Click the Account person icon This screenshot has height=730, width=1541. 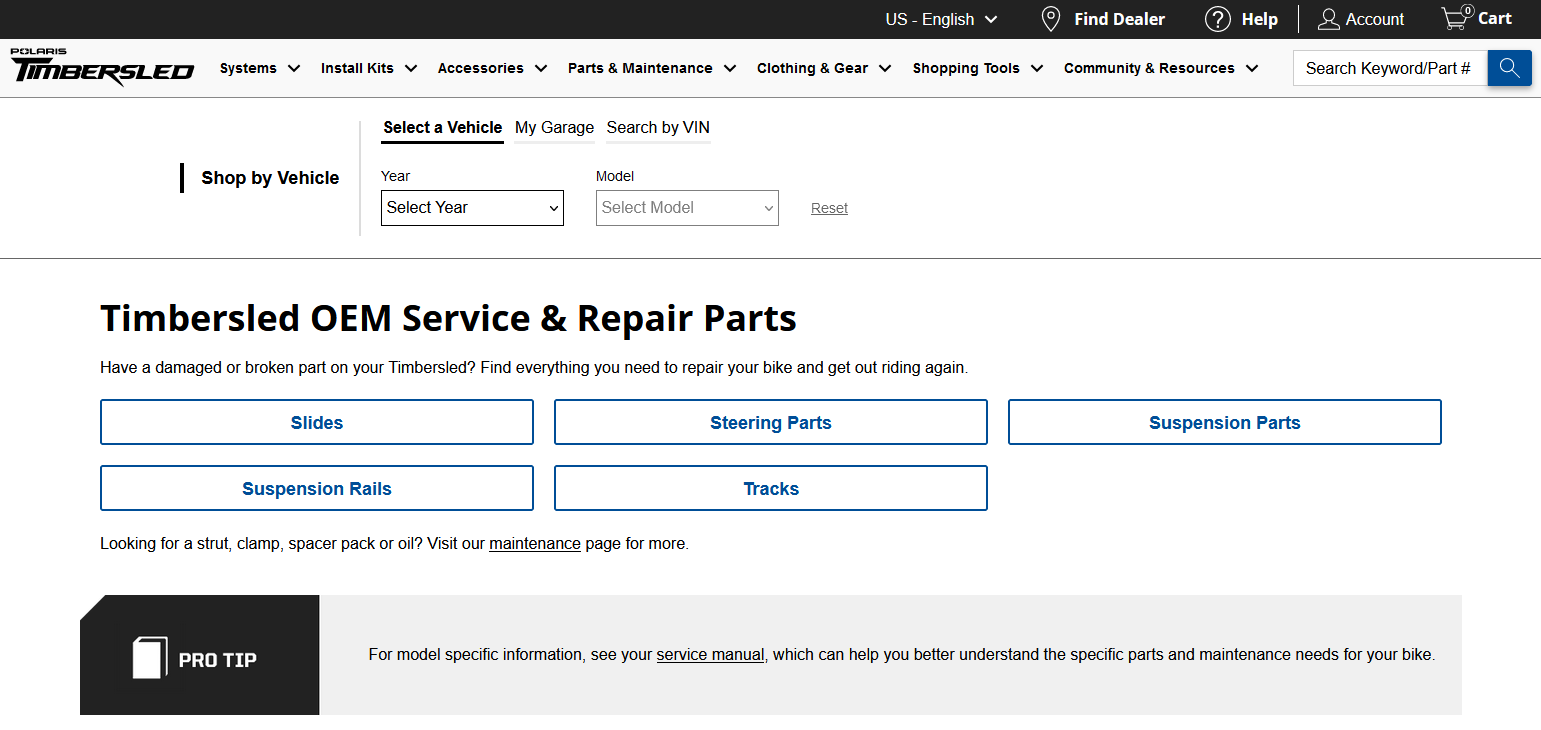coord(1328,19)
